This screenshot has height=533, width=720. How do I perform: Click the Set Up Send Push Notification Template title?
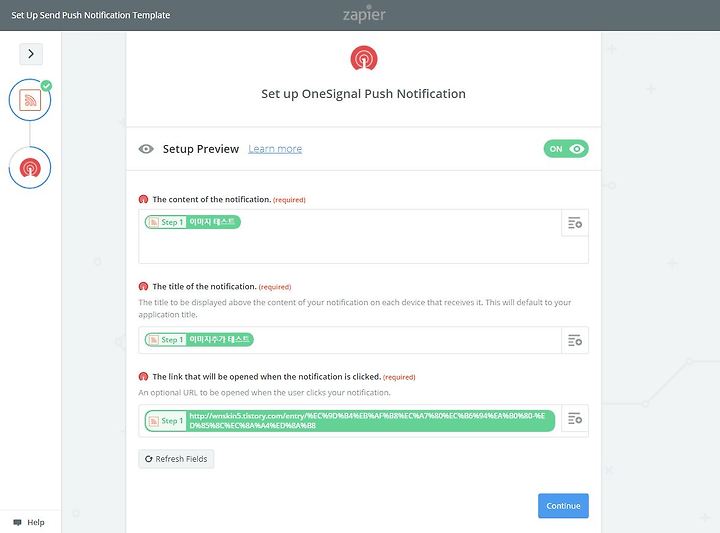[90, 15]
